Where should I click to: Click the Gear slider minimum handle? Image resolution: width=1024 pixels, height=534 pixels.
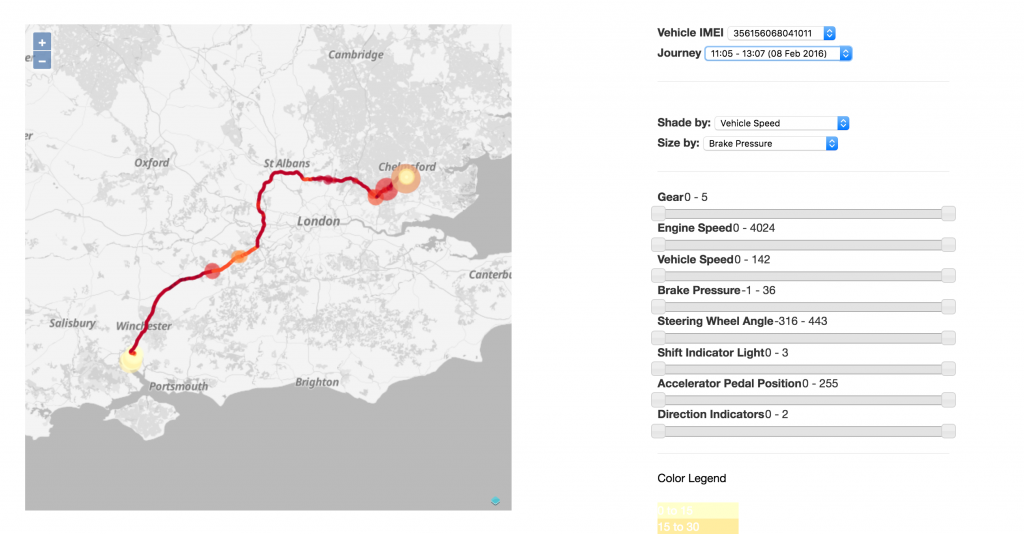click(x=658, y=213)
